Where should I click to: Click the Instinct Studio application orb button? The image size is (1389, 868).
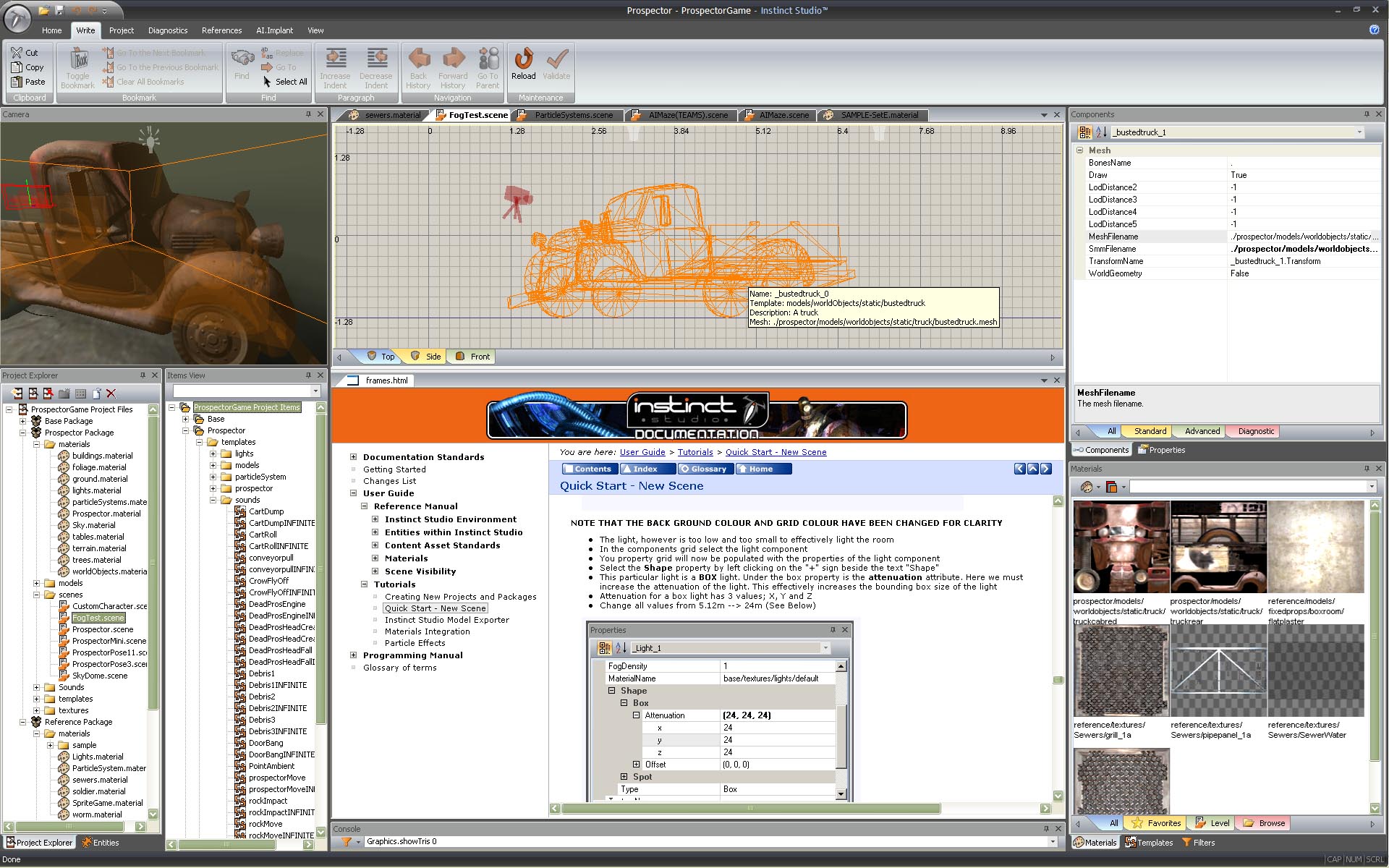(x=17, y=18)
